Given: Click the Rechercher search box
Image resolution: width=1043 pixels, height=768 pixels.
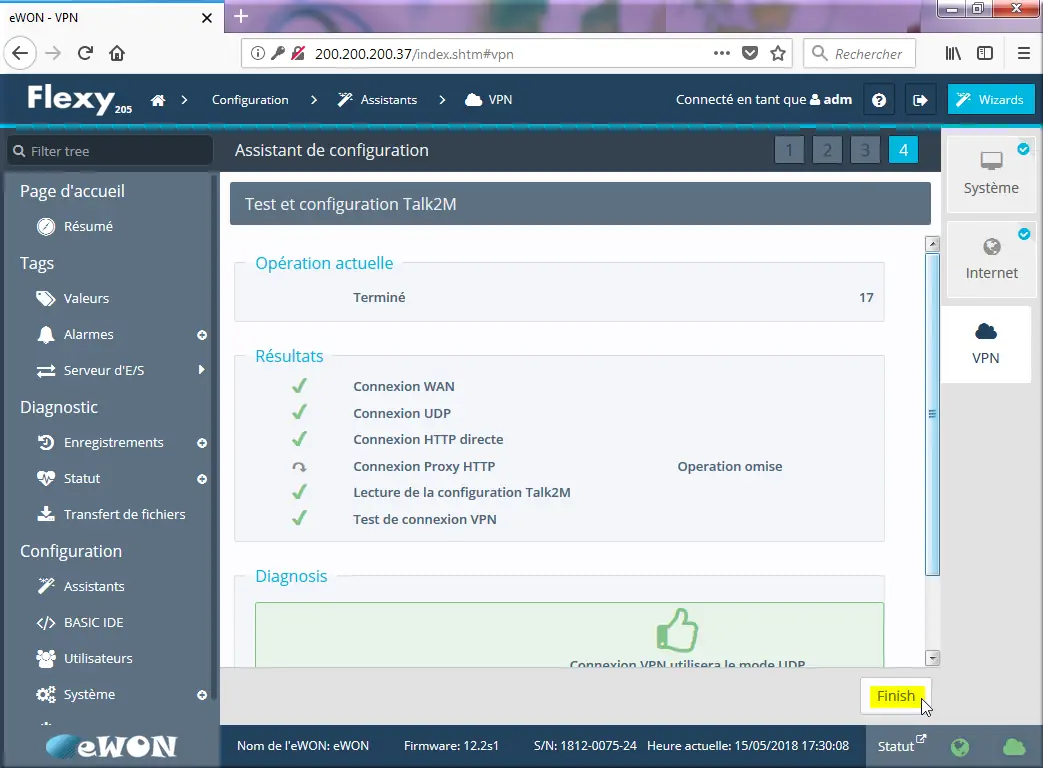Looking at the screenshot, I should coord(859,53).
